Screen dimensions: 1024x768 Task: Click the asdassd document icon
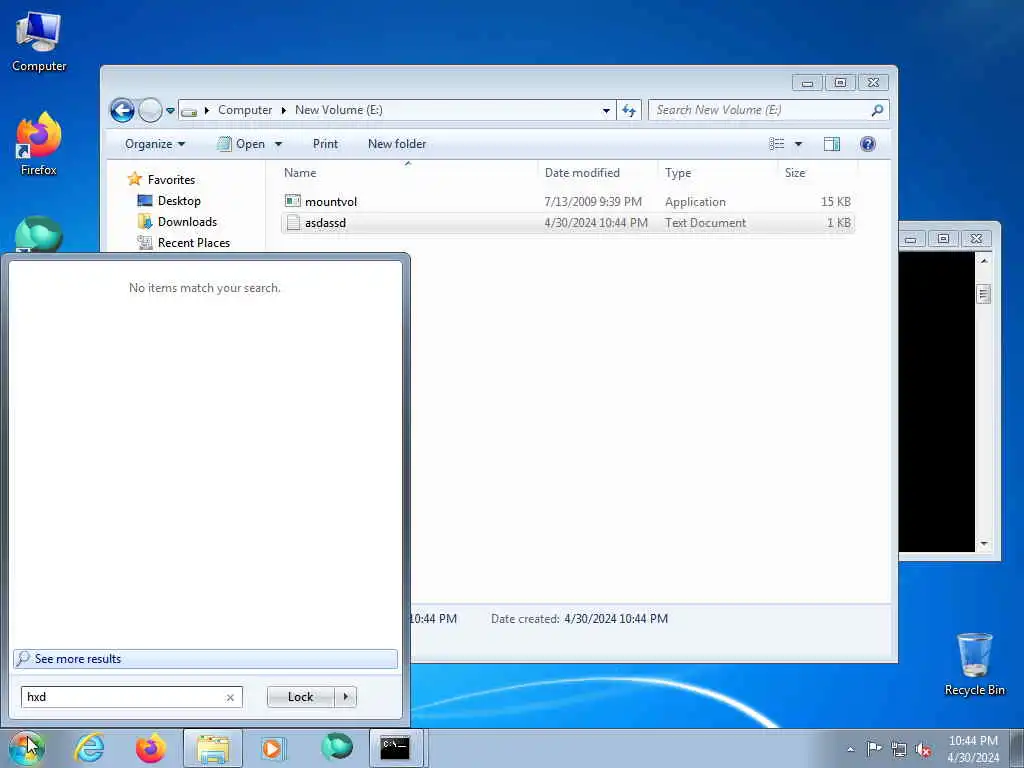(293, 223)
